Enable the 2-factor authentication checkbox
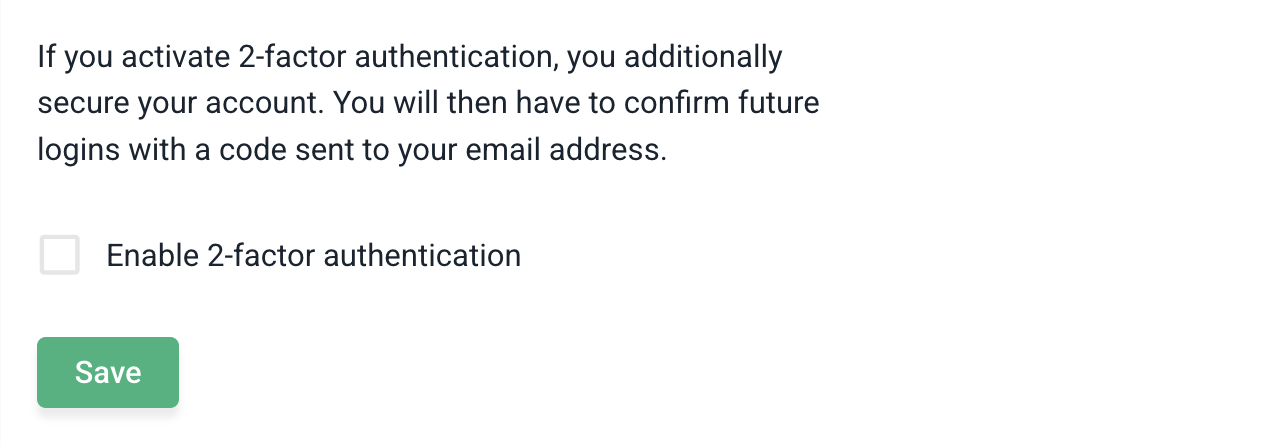 (x=60, y=255)
